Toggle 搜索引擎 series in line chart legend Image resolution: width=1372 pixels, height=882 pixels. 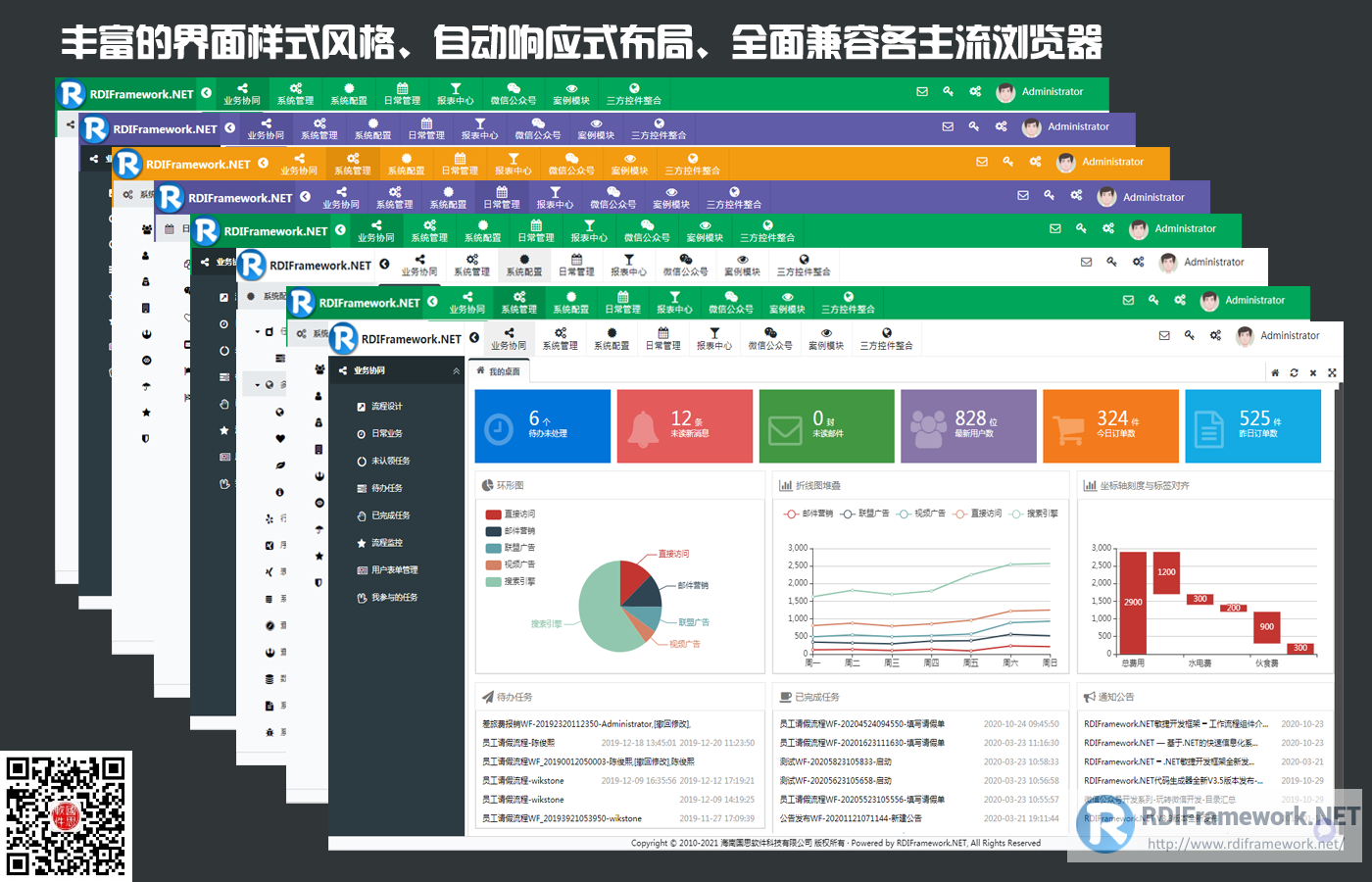(1034, 514)
